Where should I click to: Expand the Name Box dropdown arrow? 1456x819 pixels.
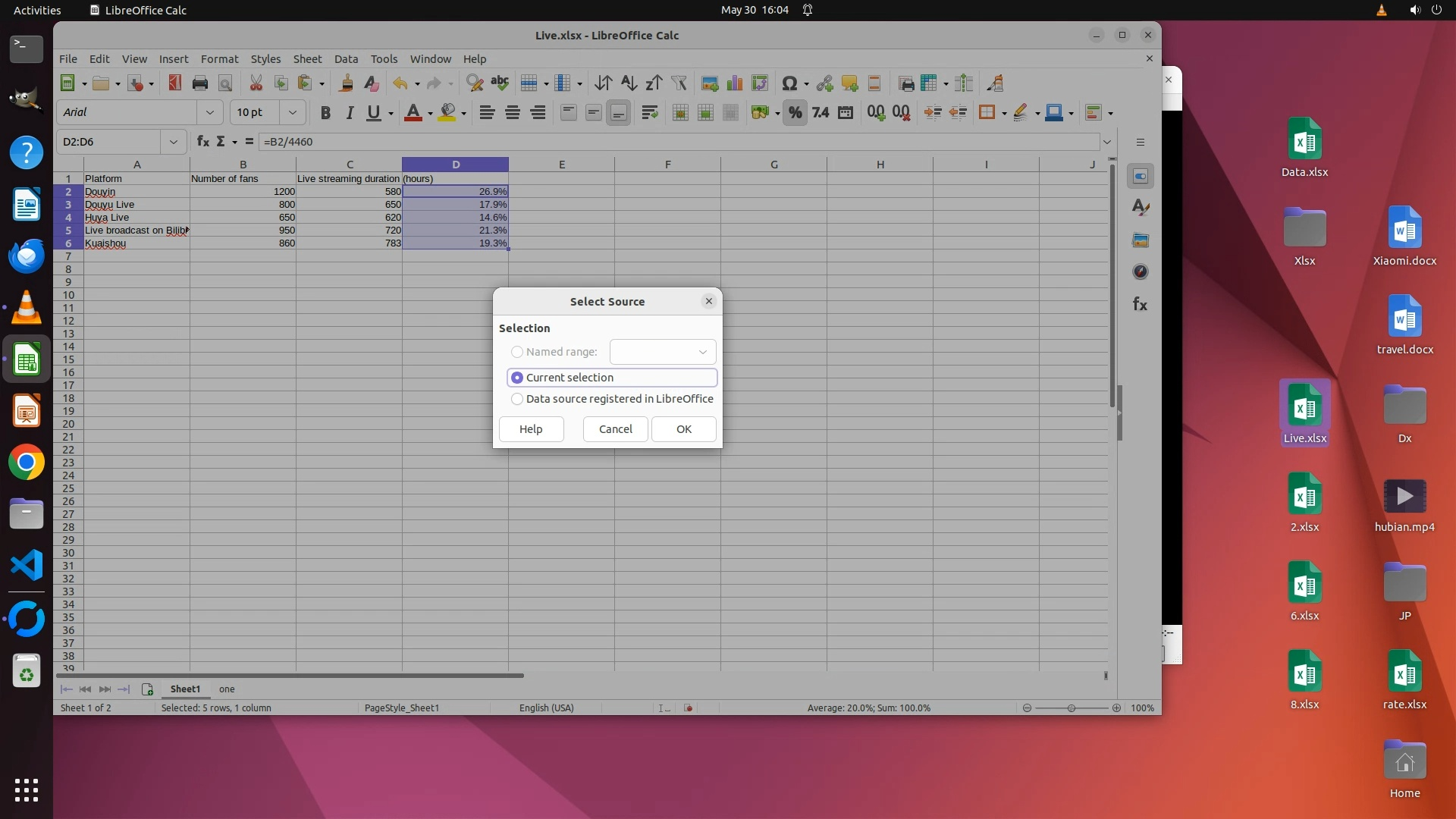pyautogui.click(x=174, y=142)
